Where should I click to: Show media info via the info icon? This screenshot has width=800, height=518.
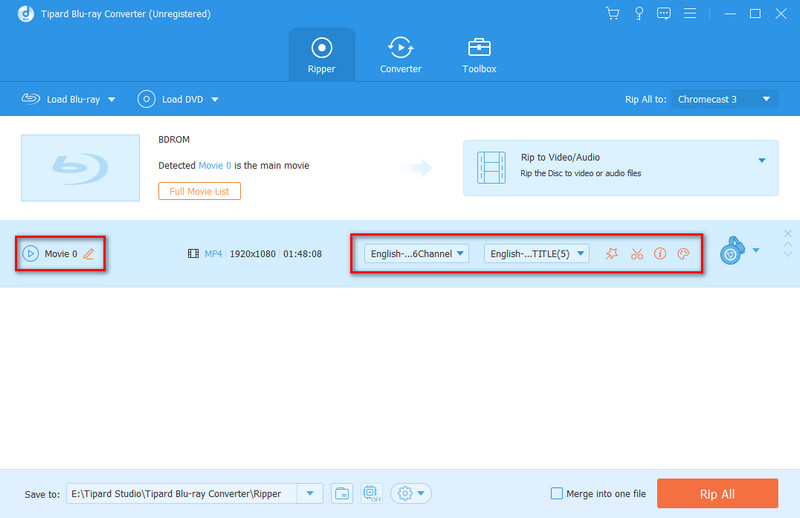coord(660,254)
